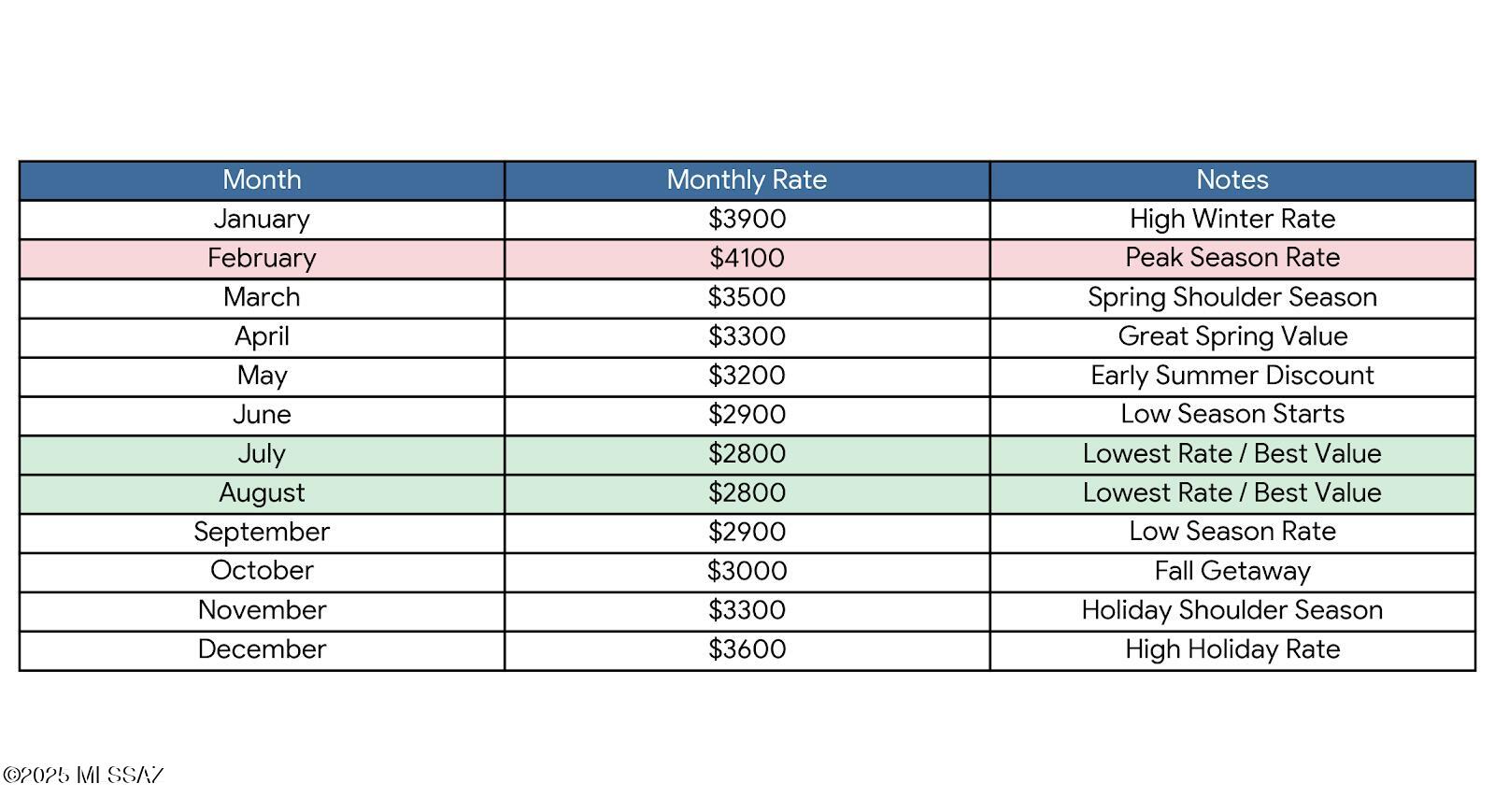
Task: Select the Low Season Starts note
Action: tap(1232, 415)
